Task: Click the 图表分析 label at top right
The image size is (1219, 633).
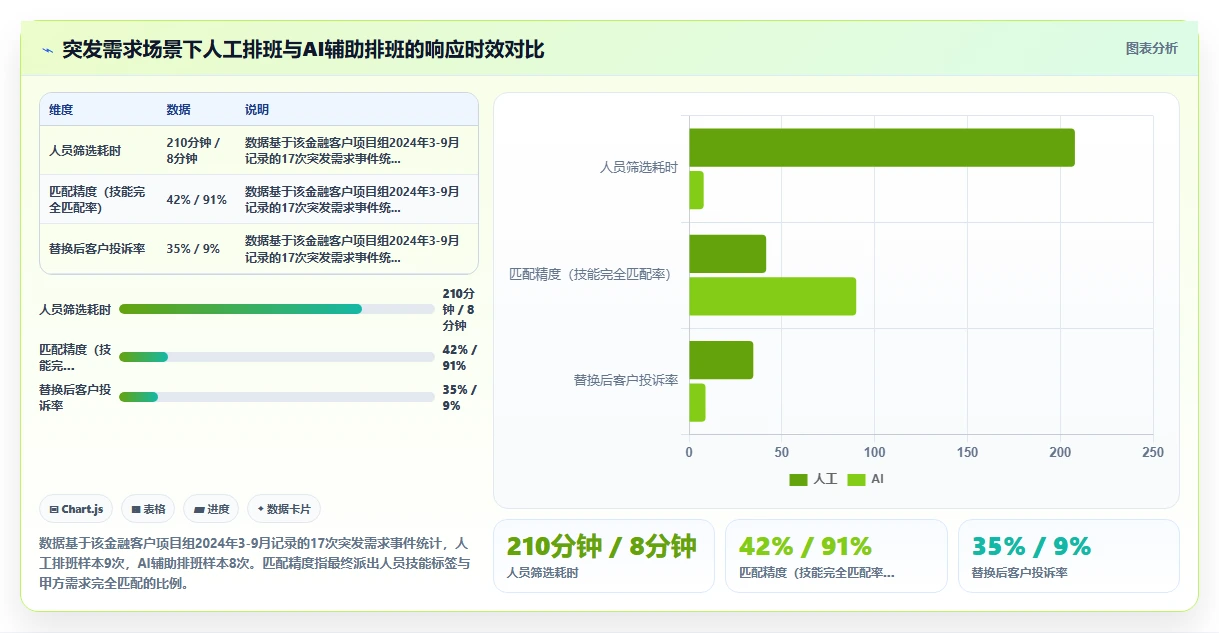Action: (x=1151, y=48)
